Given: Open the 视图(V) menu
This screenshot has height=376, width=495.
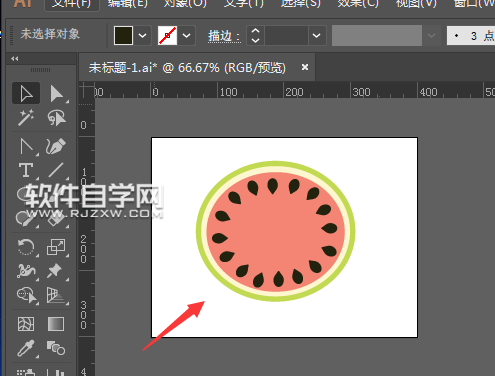Looking at the screenshot, I should 416,3.
